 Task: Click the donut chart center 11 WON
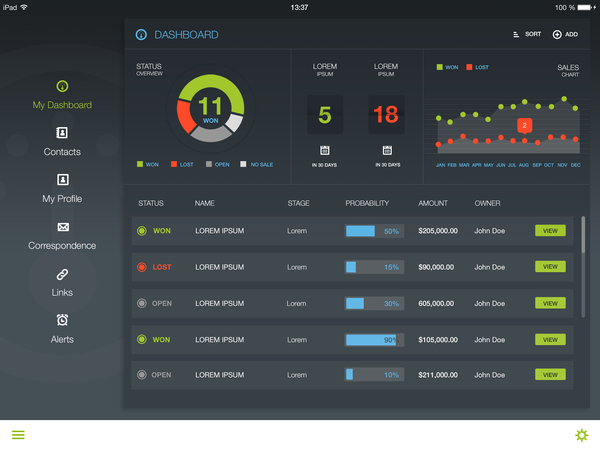[x=210, y=109]
